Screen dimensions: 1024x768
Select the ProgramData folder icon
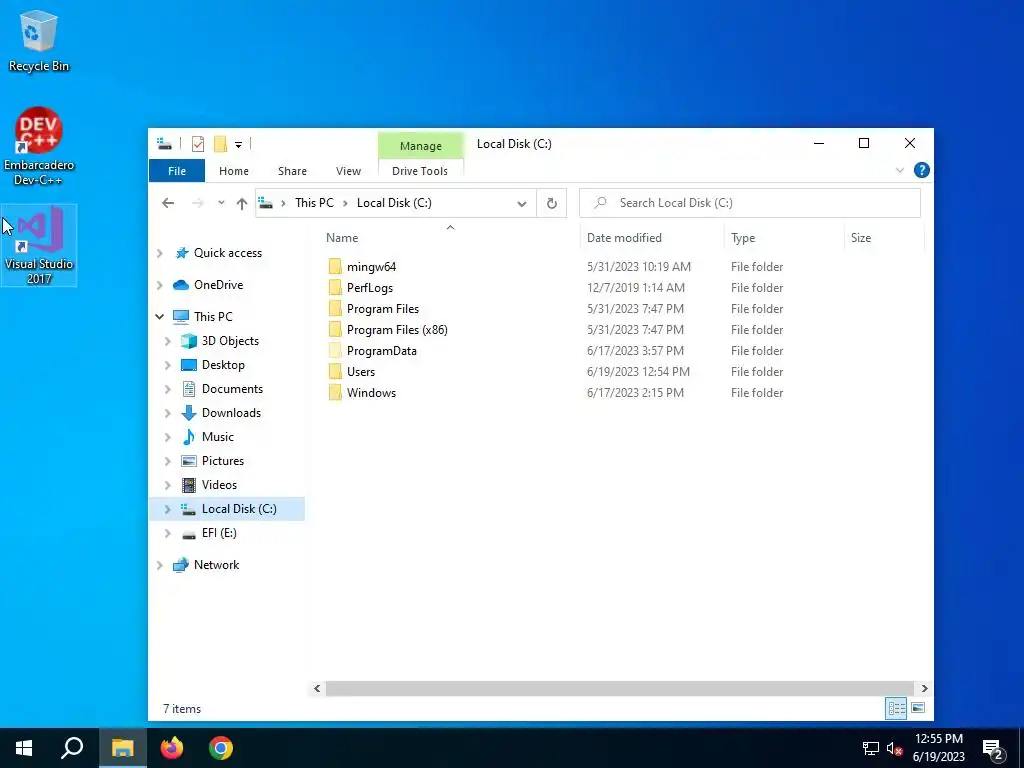click(335, 351)
